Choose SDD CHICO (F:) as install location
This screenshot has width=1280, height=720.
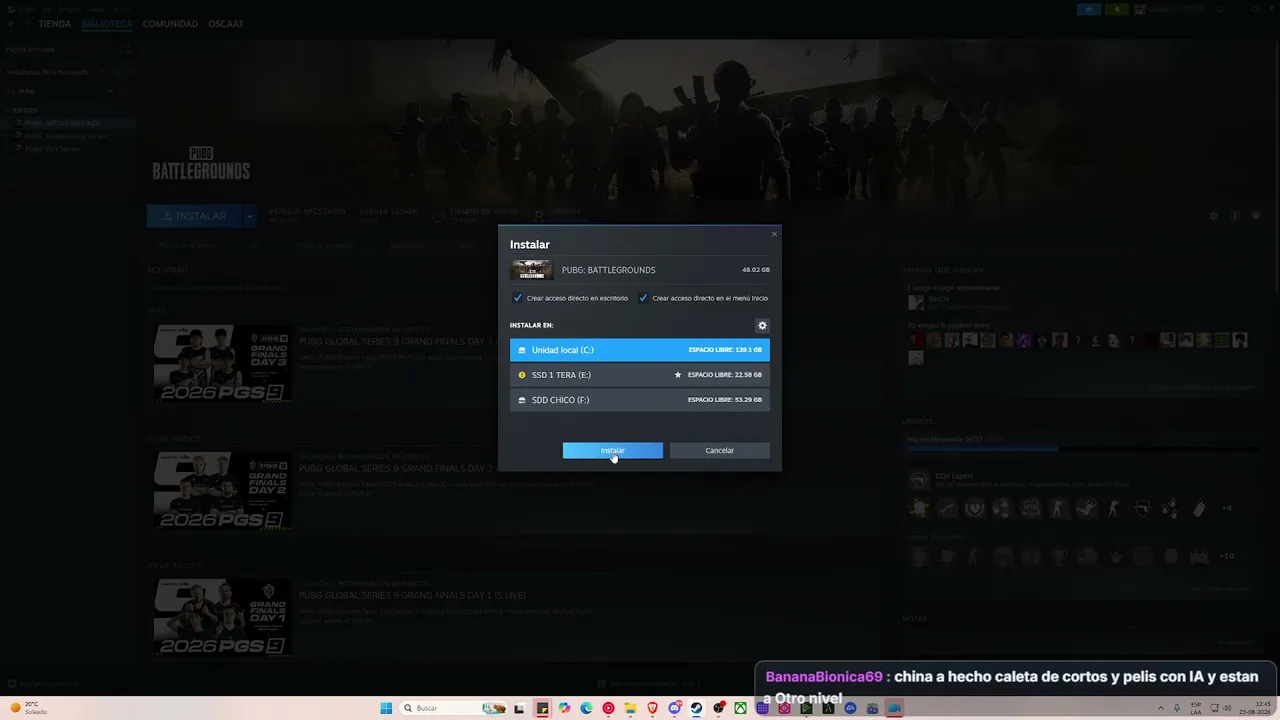click(640, 400)
